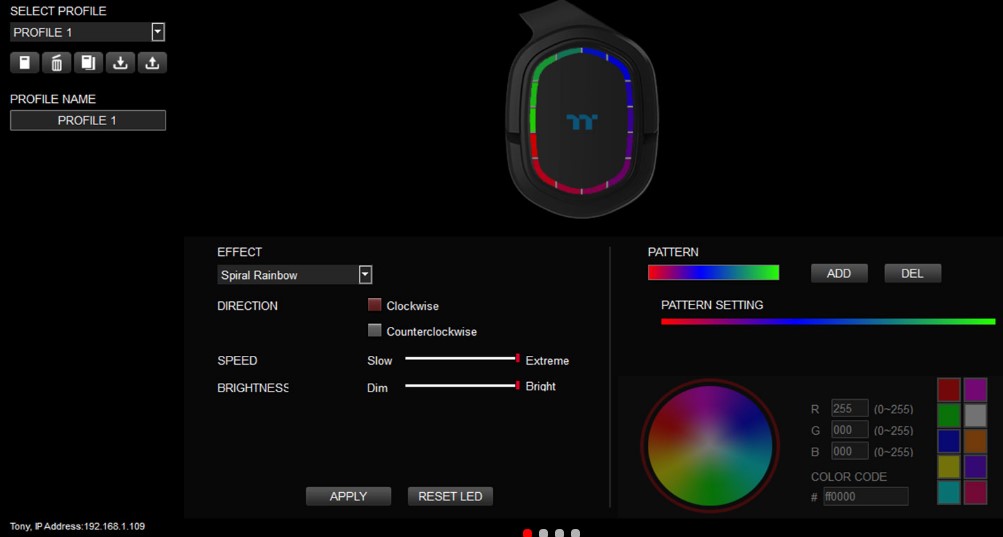Click the copy profile icon
Image resolution: width=1003 pixels, height=537 pixels.
[88, 63]
